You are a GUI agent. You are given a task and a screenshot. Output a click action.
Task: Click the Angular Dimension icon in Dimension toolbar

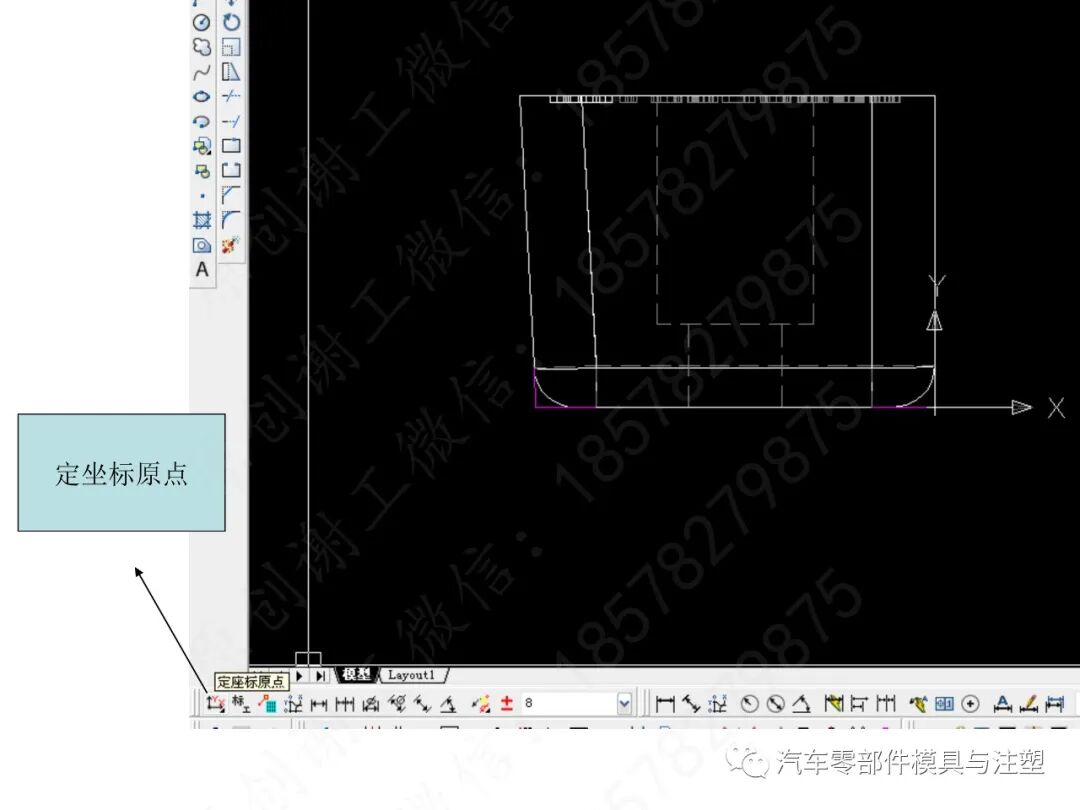click(801, 703)
